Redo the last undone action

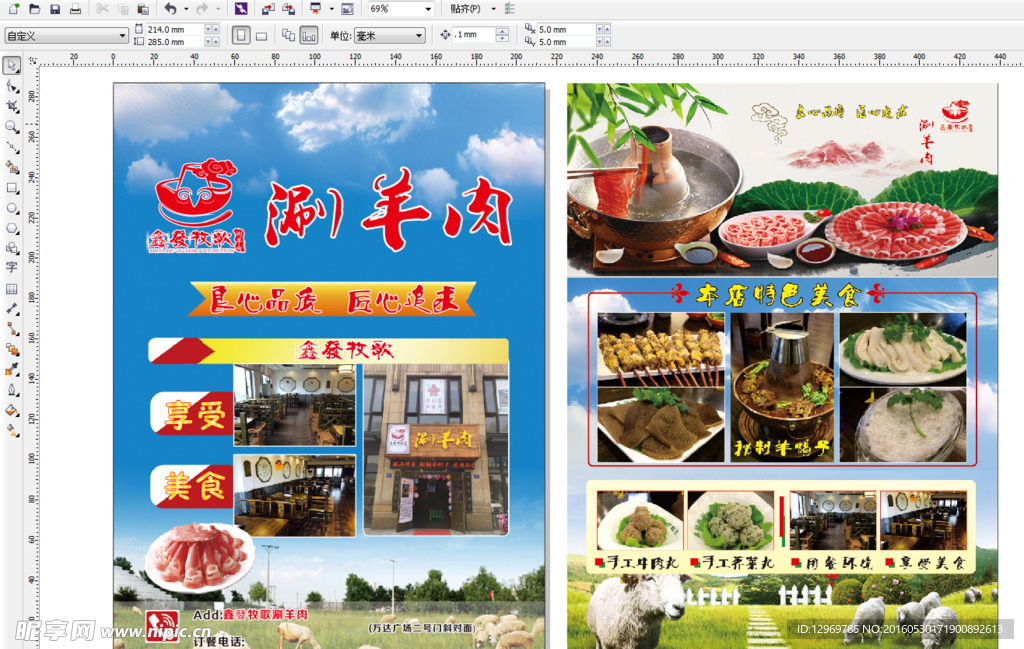(x=202, y=8)
